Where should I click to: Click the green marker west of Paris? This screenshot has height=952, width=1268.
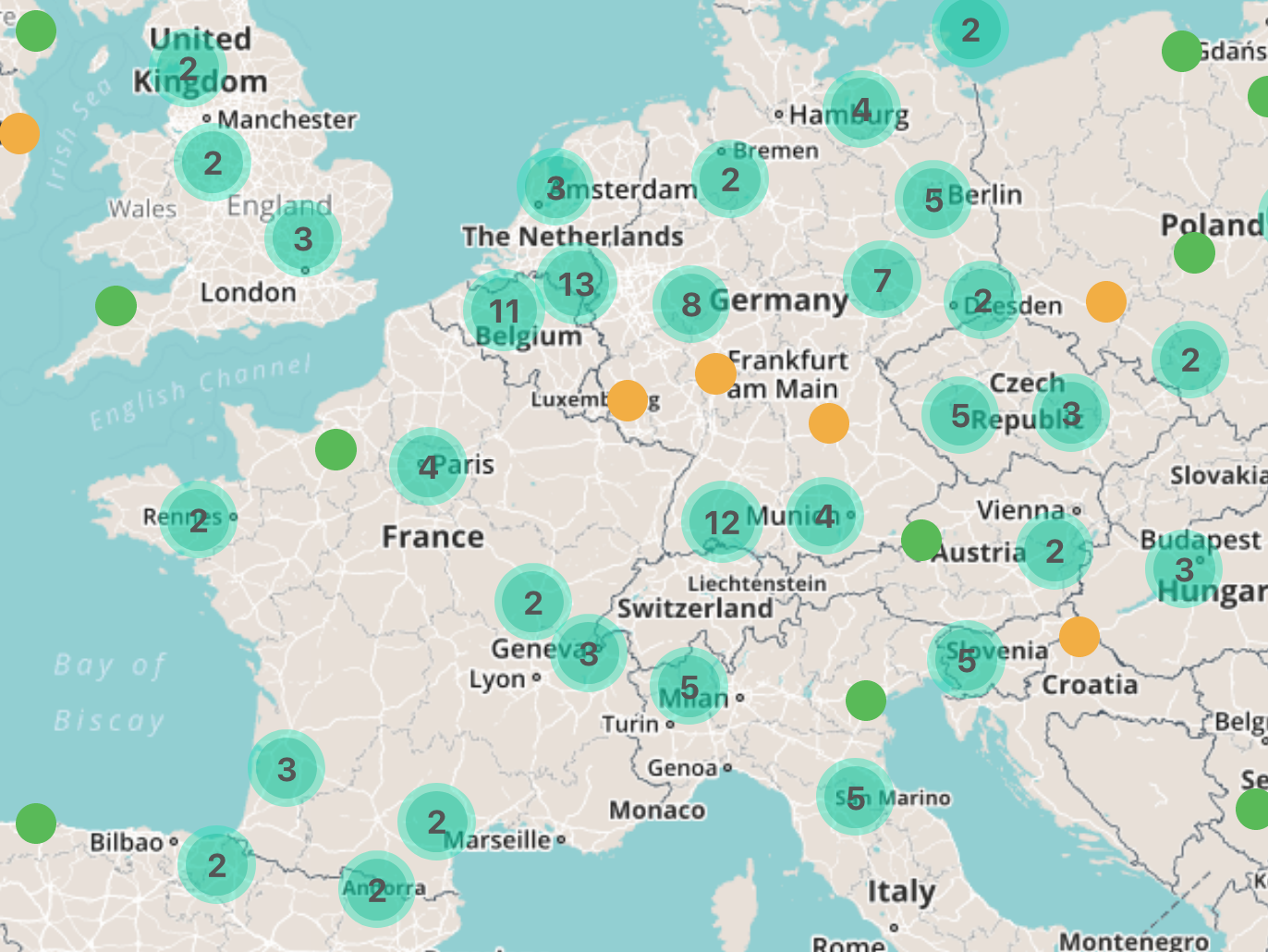coord(335,449)
